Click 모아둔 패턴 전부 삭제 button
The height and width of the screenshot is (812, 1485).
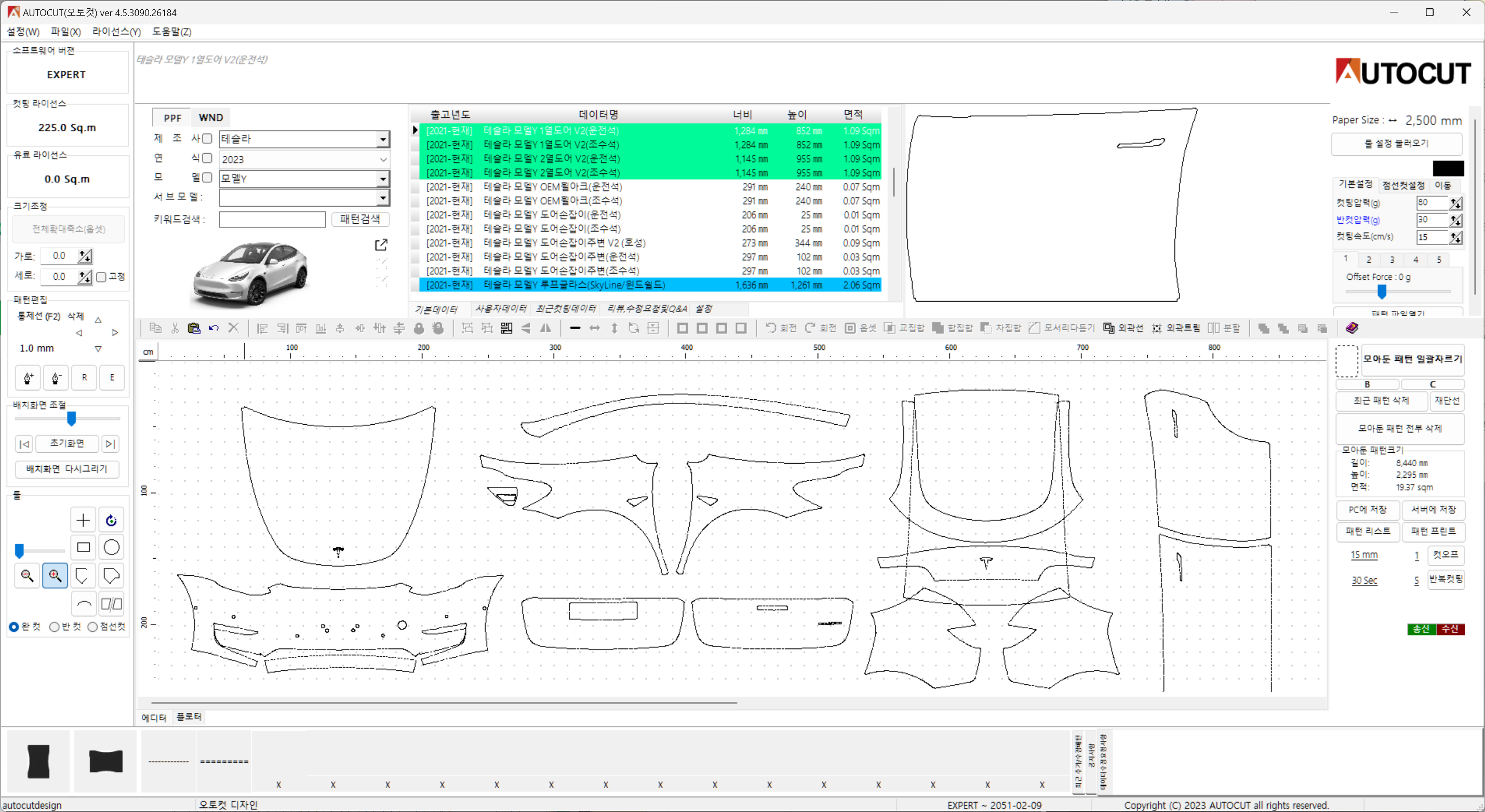pos(1399,428)
